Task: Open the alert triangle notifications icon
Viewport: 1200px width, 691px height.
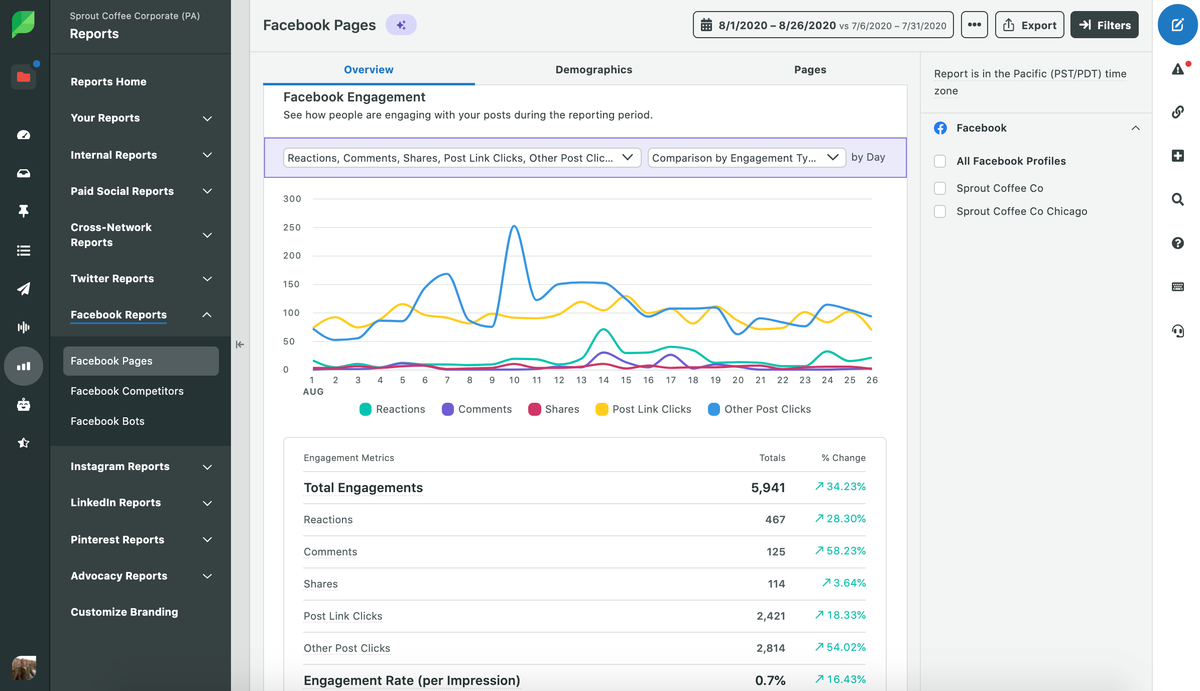Action: point(1178,69)
